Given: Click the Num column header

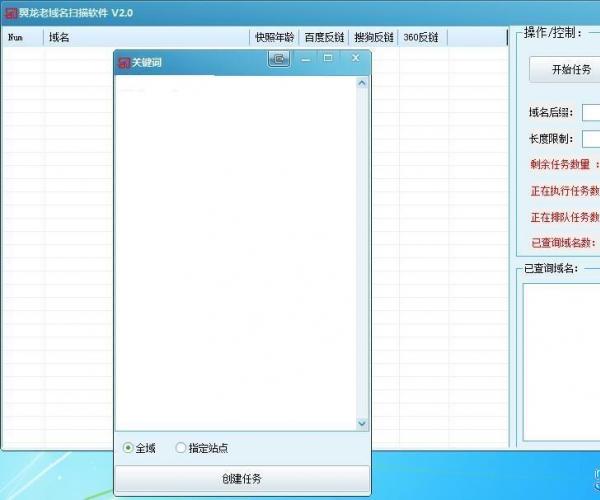Looking at the screenshot, I should coord(23,37).
